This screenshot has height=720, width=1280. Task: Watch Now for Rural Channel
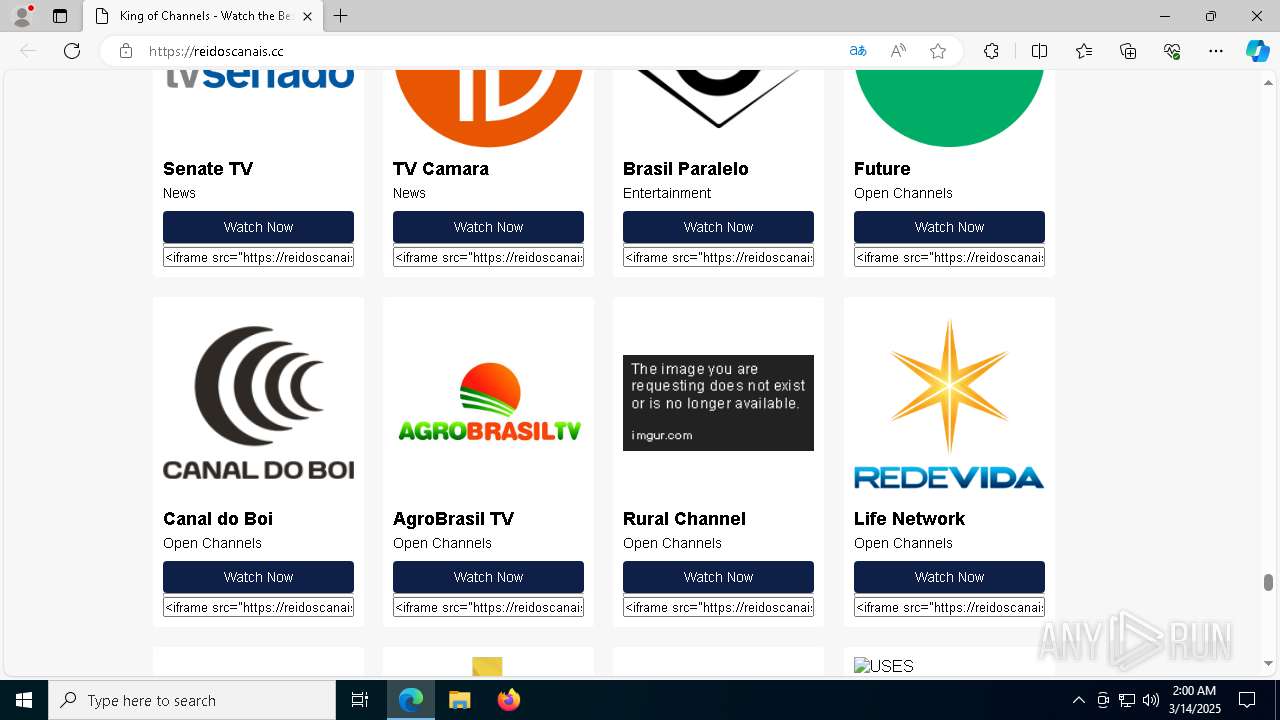point(718,577)
